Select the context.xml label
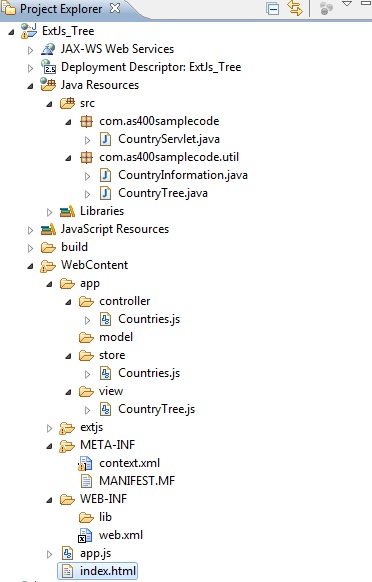 [130, 463]
